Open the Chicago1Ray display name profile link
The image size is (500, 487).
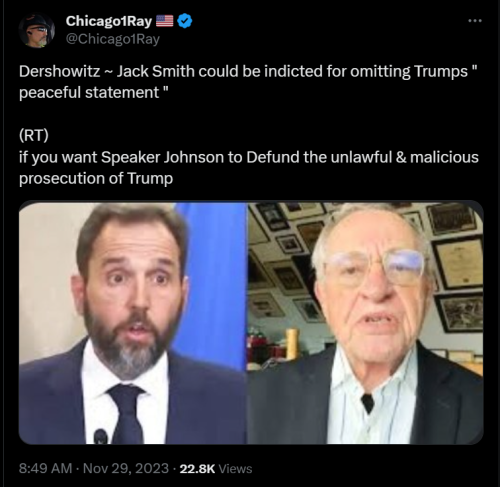pyautogui.click(x=109, y=21)
